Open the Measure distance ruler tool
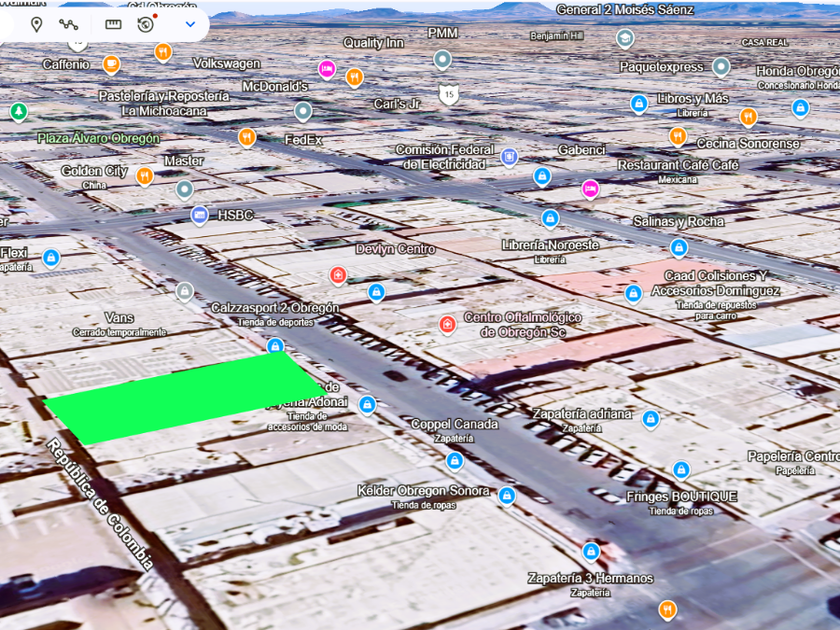840x630 pixels. coord(113,24)
